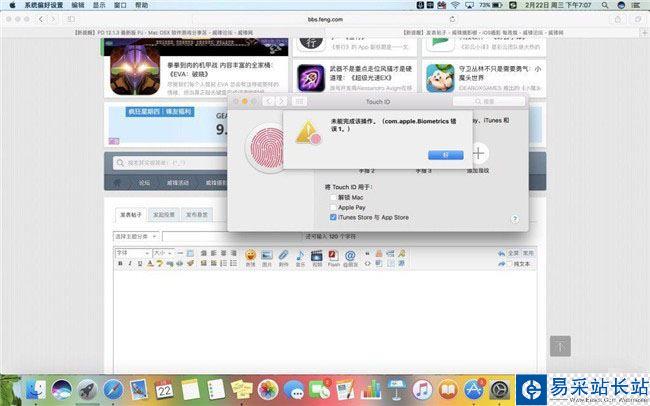Click the back-to-top arrow button
650x406 pixels.
click(x=560, y=346)
